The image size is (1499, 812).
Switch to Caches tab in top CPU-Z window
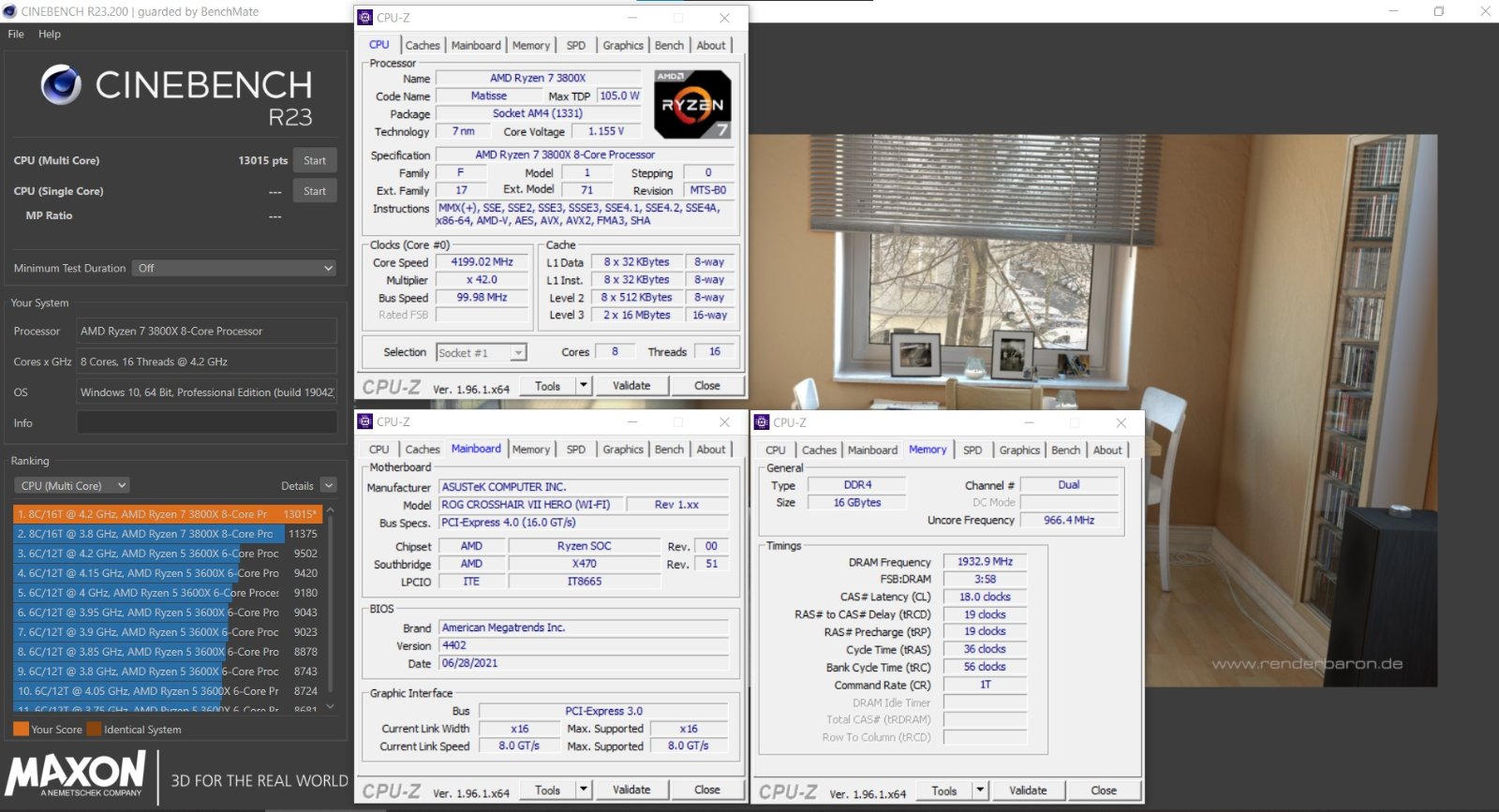[x=423, y=45]
